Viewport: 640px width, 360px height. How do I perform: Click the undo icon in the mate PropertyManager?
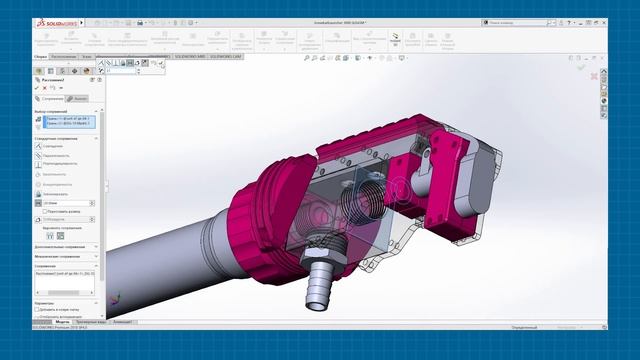pos(53,88)
